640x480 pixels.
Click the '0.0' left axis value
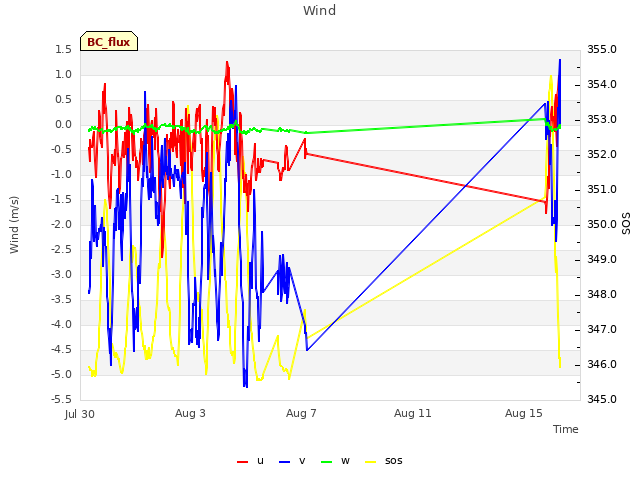pyautogui.click(x=63, y=124)
